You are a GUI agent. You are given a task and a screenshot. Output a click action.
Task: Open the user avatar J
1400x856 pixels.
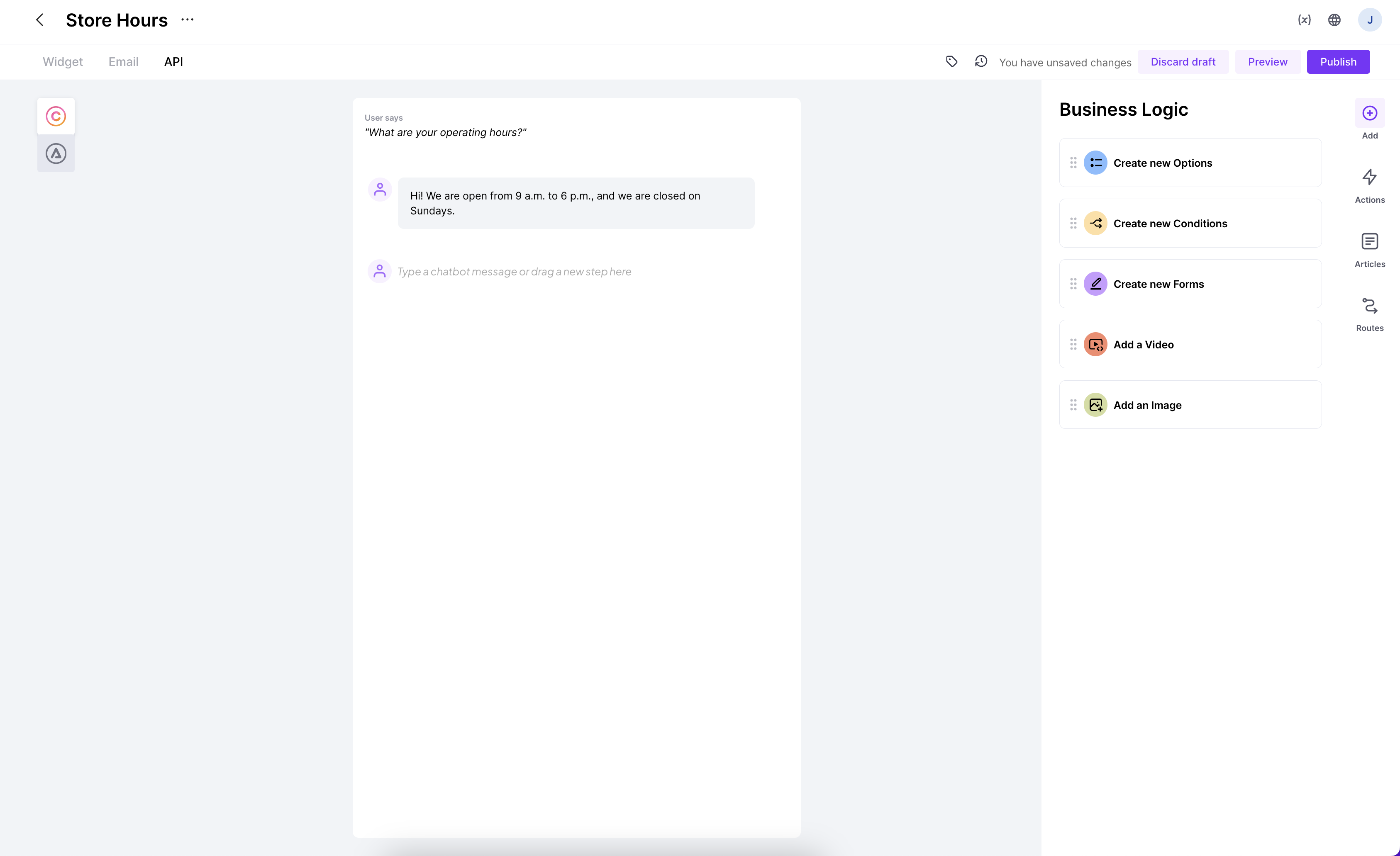pyautogui.click(x=1369, y=20)
